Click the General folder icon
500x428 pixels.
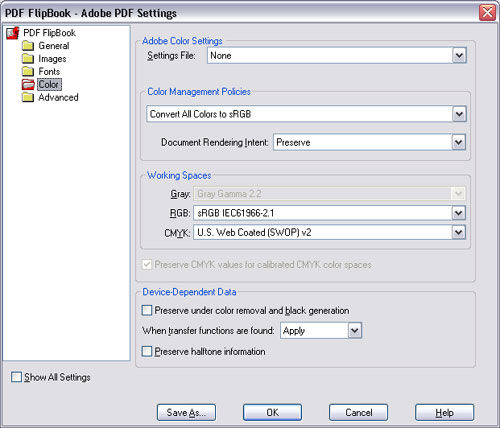(x=28, y=46)
